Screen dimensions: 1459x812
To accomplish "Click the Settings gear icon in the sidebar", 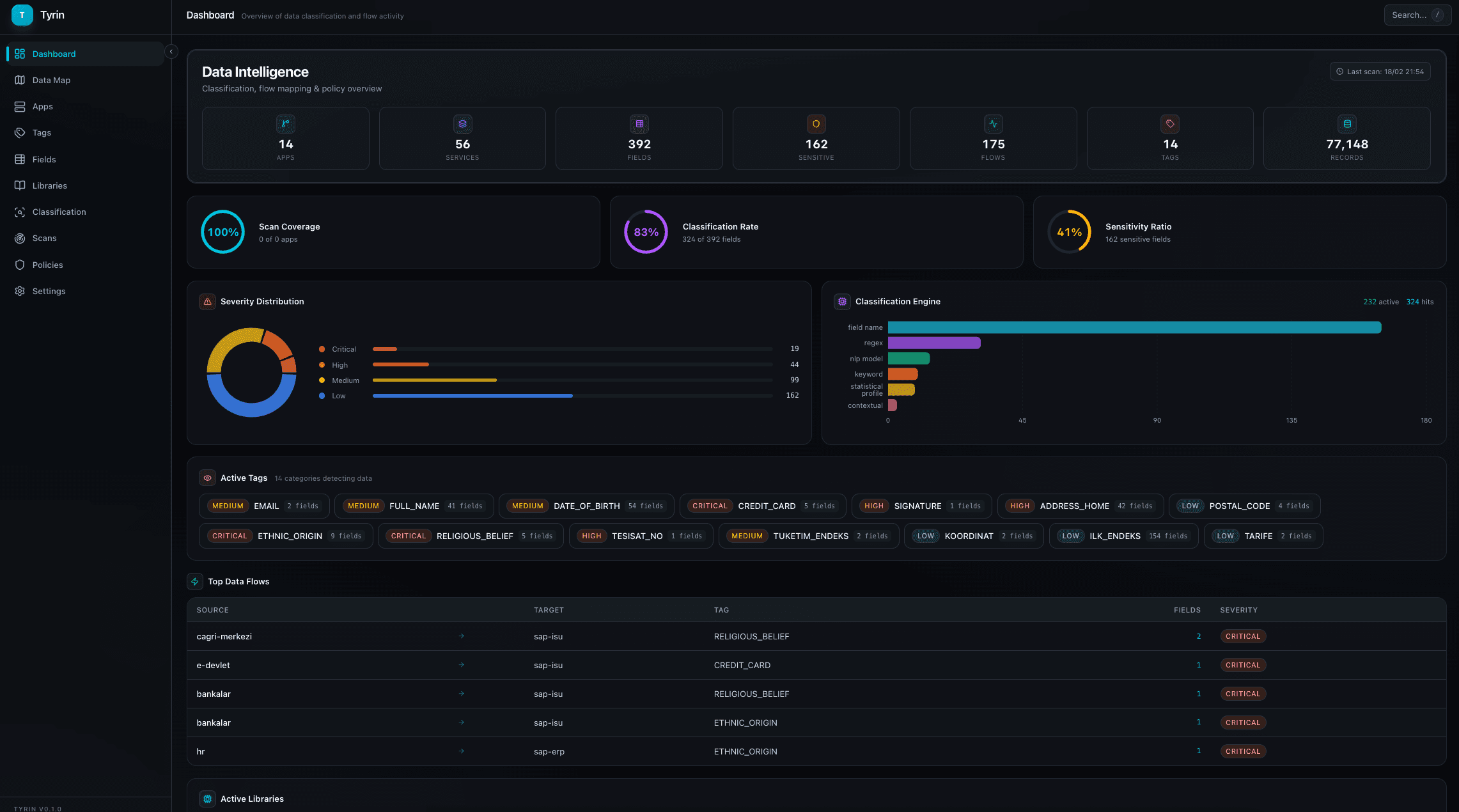I will point(20,291).
